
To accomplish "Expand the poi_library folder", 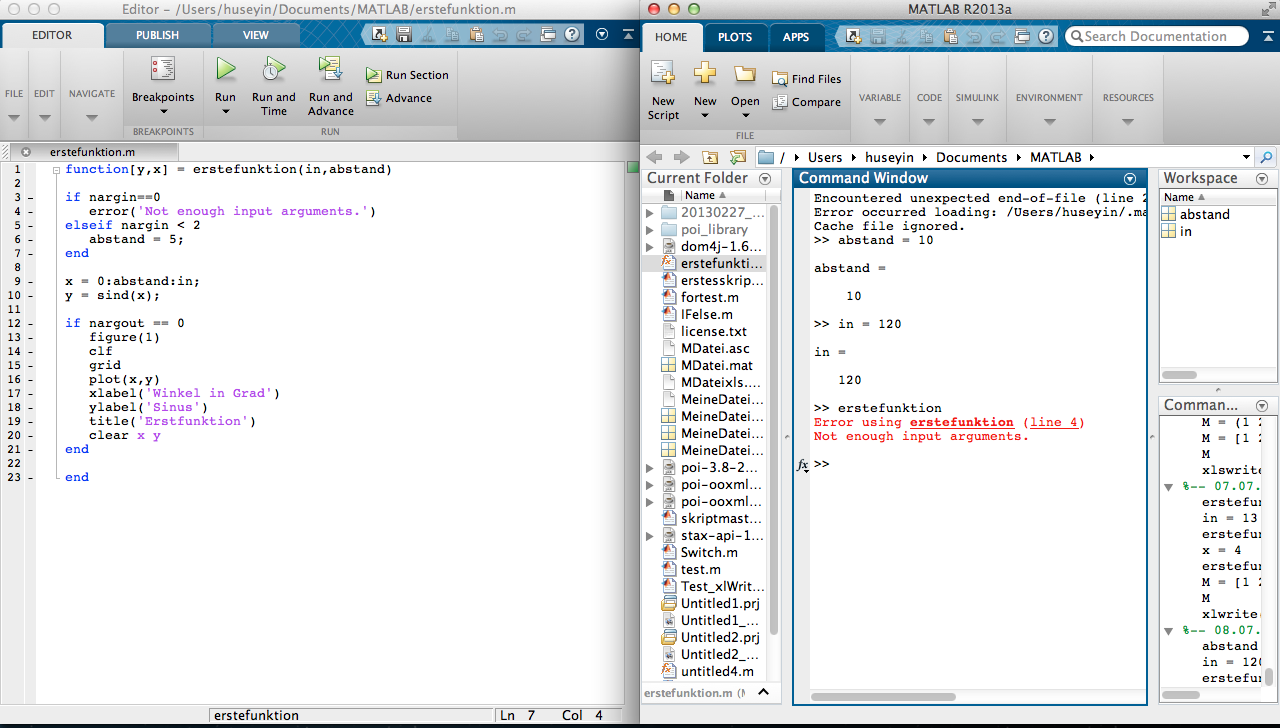I will click(x=649, y=230).
